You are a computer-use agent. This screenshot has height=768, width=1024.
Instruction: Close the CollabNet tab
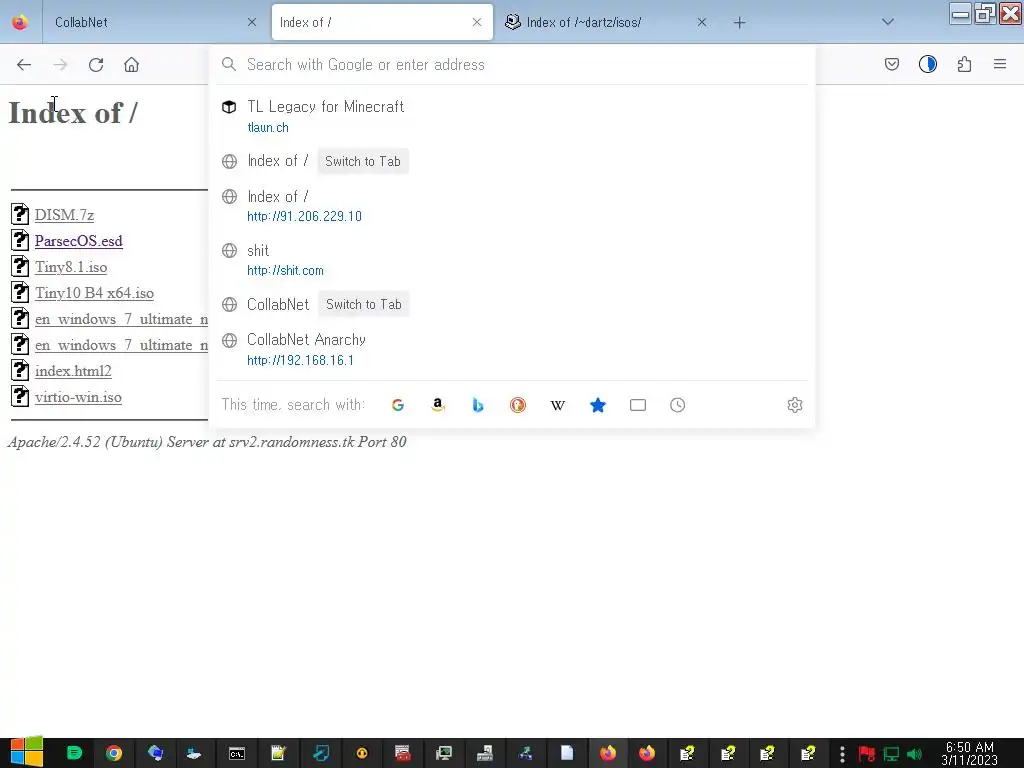252,22
